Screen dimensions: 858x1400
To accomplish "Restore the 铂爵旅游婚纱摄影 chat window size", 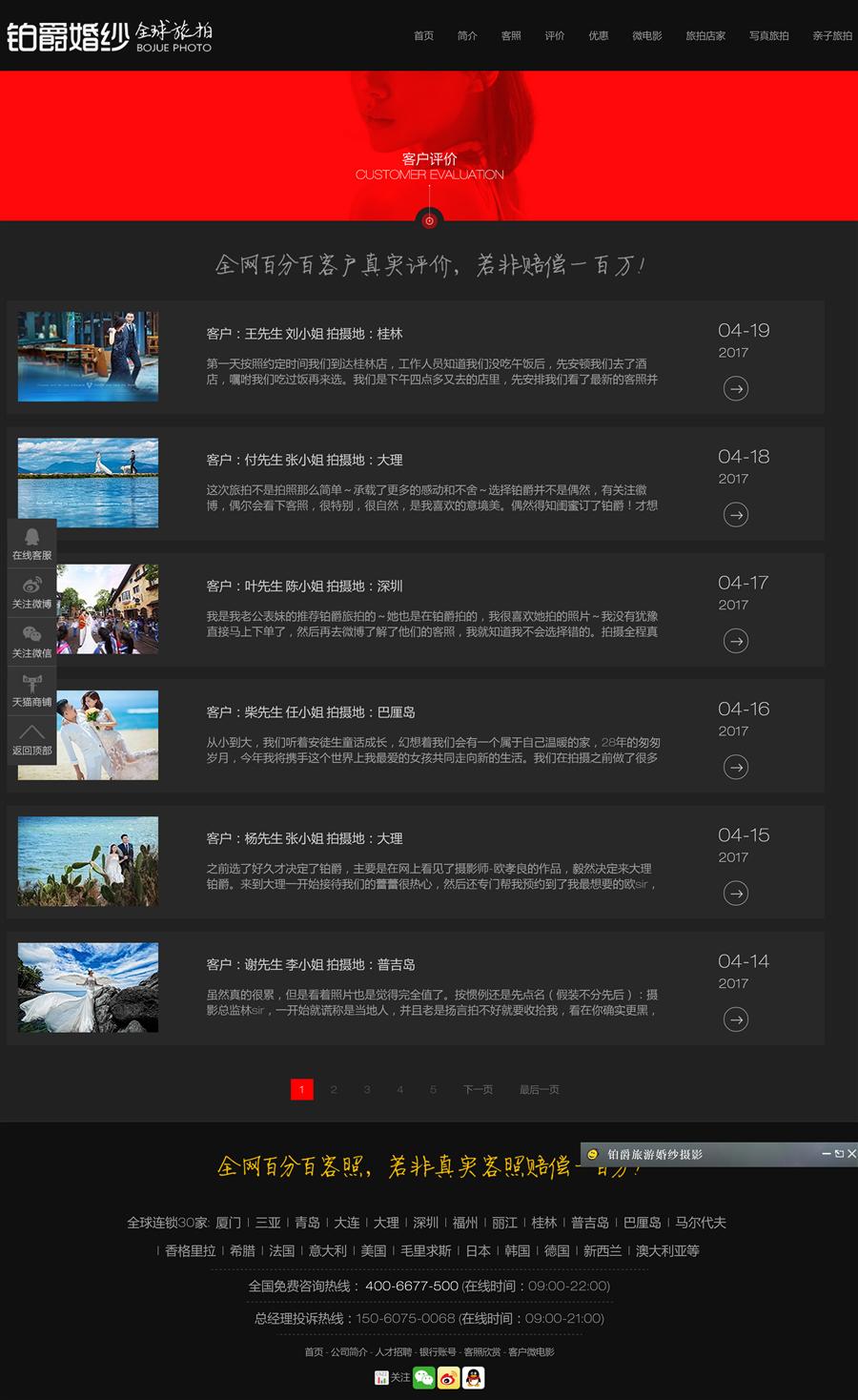I will tap(839, 1154).
